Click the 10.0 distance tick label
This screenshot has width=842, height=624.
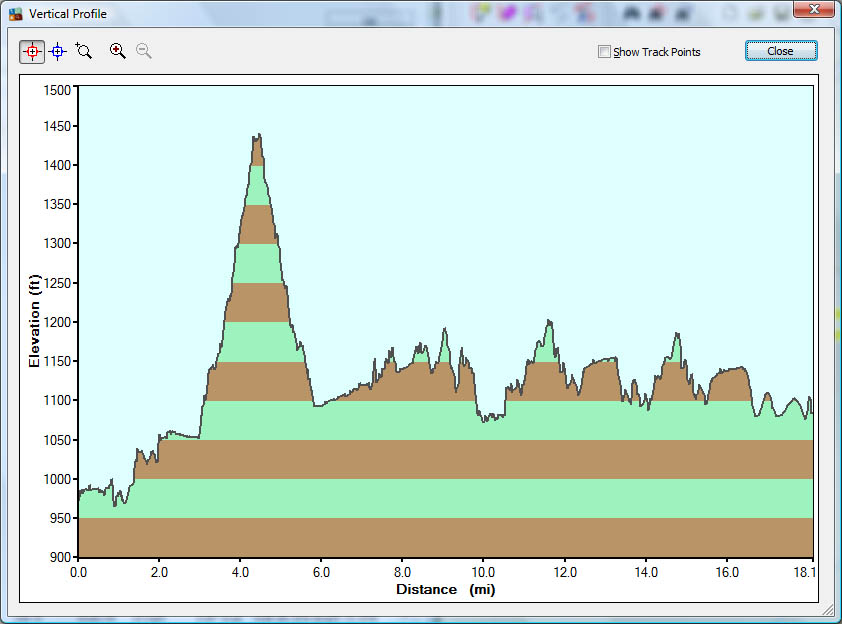(482, 573)
